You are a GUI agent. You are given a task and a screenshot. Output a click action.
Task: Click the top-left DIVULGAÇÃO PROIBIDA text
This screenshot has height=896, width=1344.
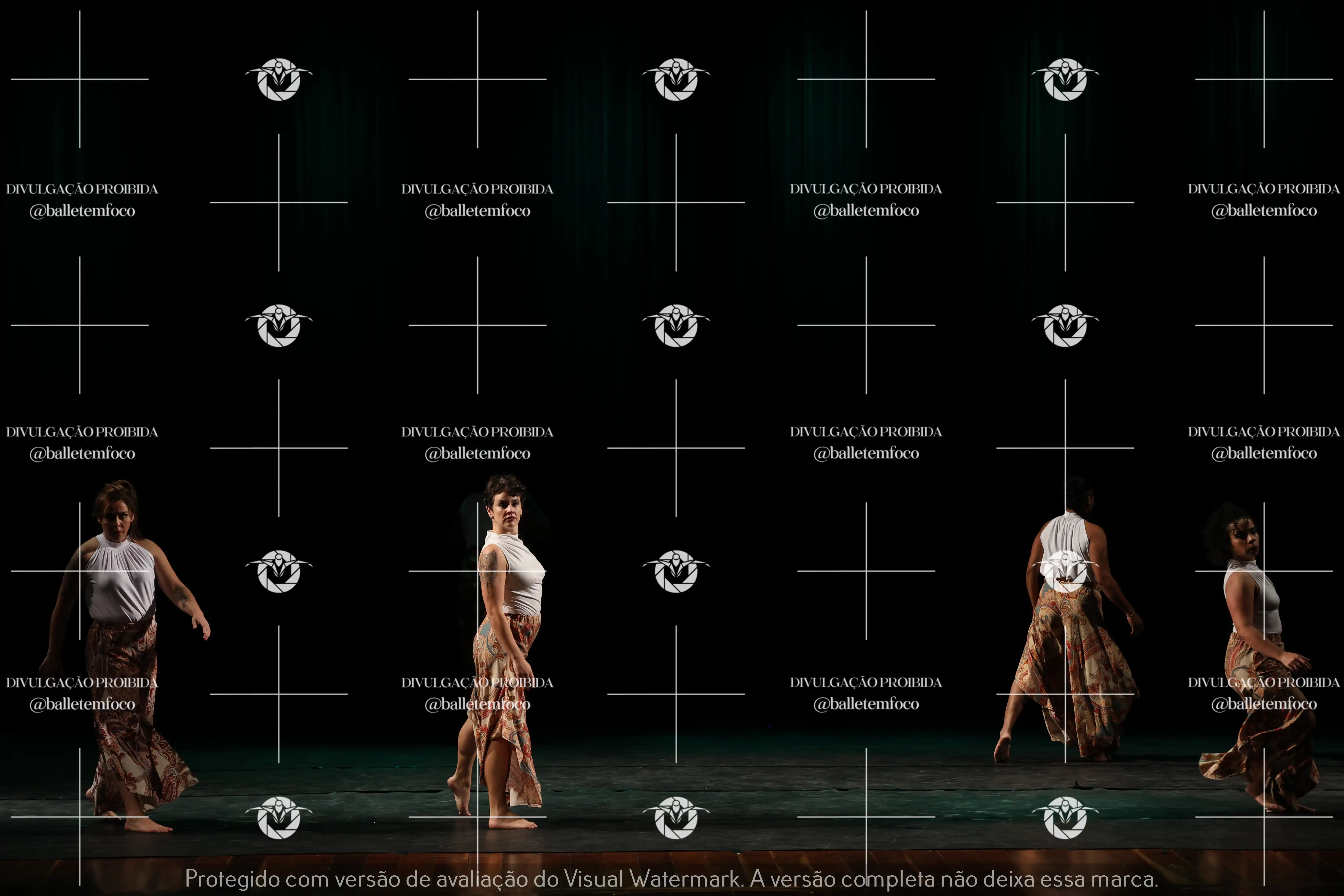click(82, 189)
